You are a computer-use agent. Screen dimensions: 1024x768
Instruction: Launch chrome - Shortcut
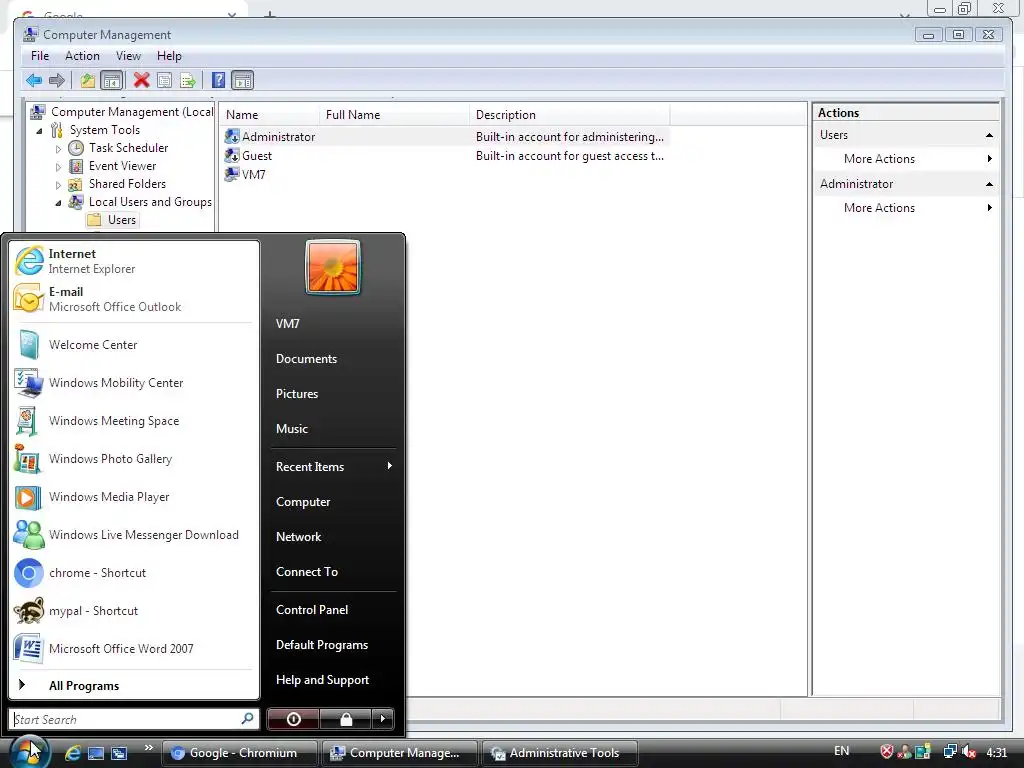134,573
